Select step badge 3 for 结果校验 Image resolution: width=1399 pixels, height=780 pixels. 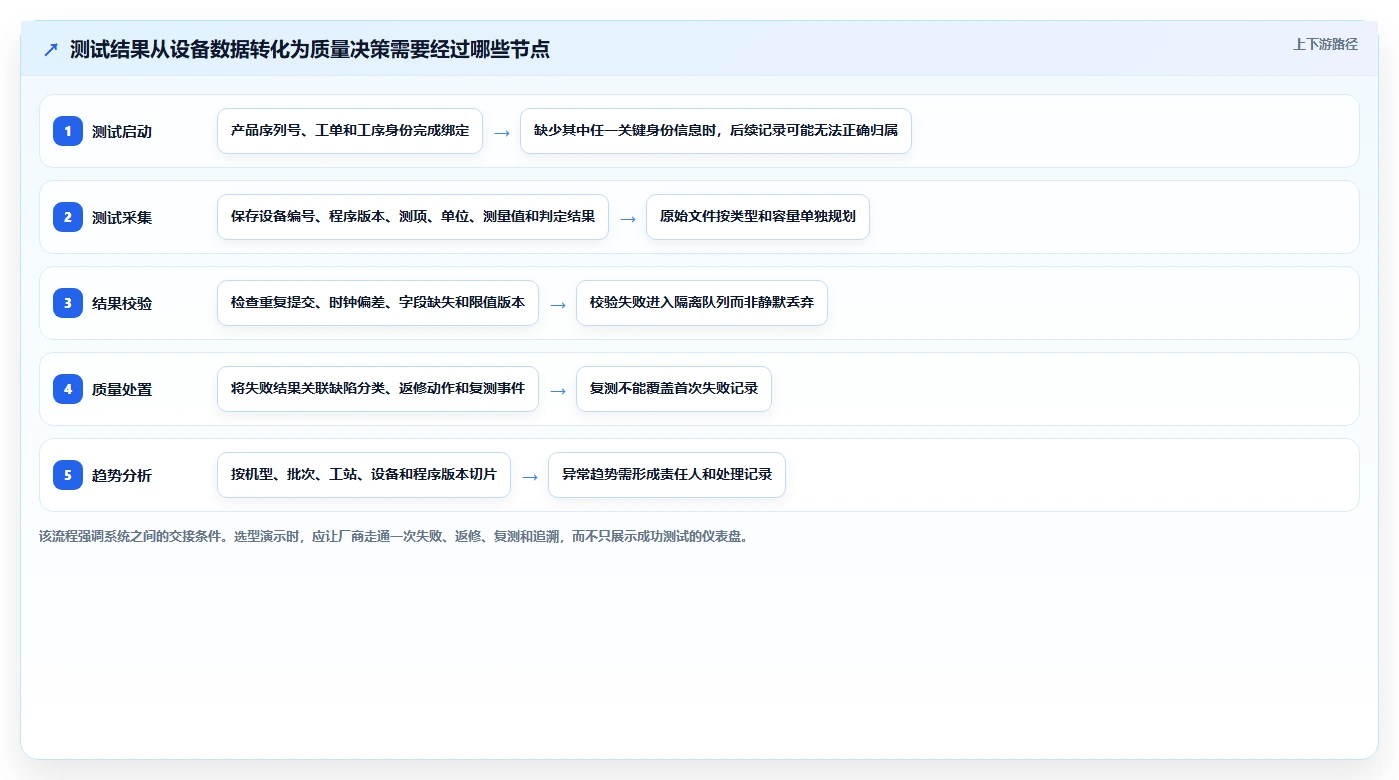click(x=68, y=303)
